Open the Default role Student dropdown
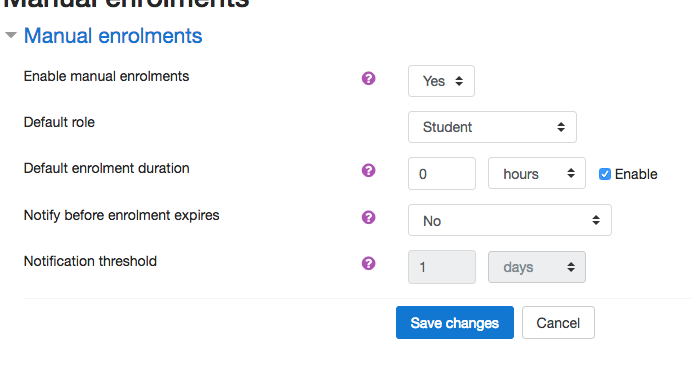 pyautogui.click(x=492, y=127)
